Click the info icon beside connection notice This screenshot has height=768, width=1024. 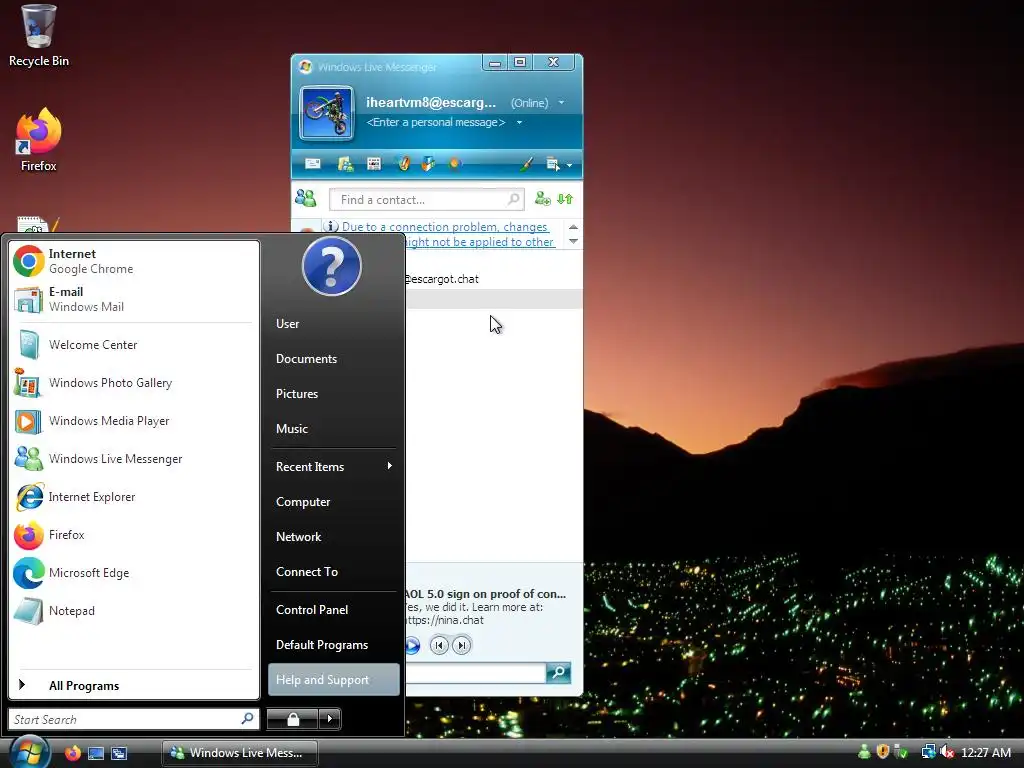332,227
